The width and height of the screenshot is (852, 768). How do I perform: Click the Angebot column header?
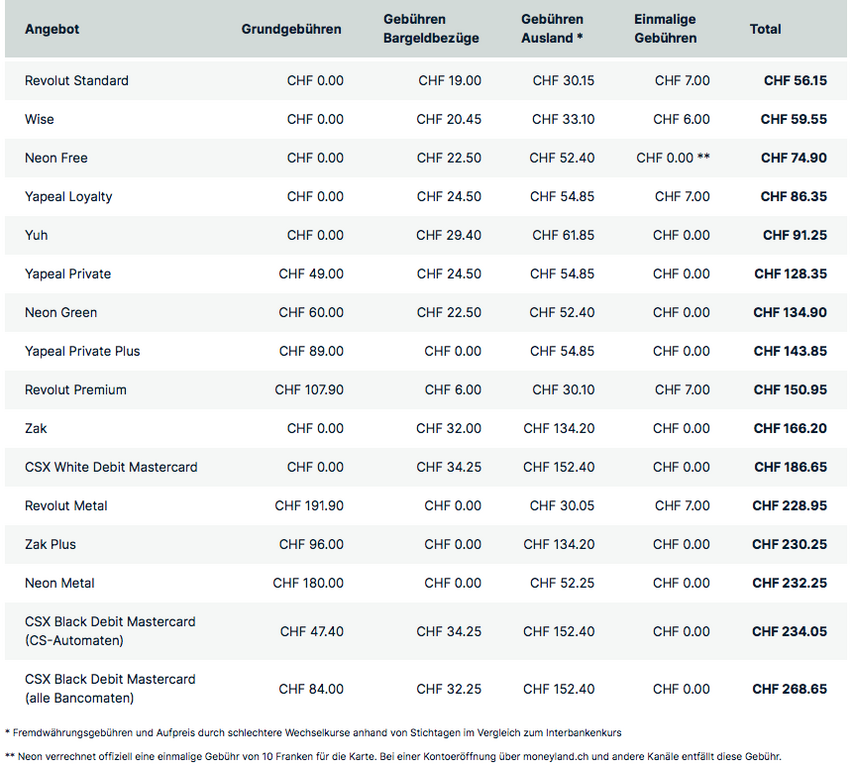pyautogui.click(x=52, y=29)
